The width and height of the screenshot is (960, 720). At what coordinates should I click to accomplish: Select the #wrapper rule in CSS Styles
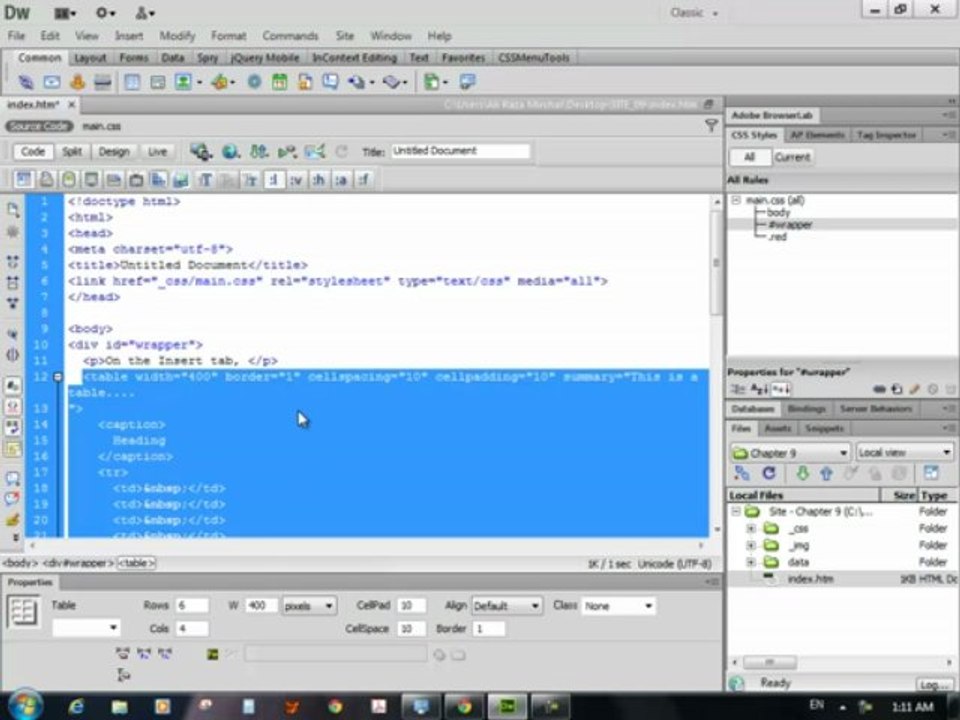[x=790, y=225]
